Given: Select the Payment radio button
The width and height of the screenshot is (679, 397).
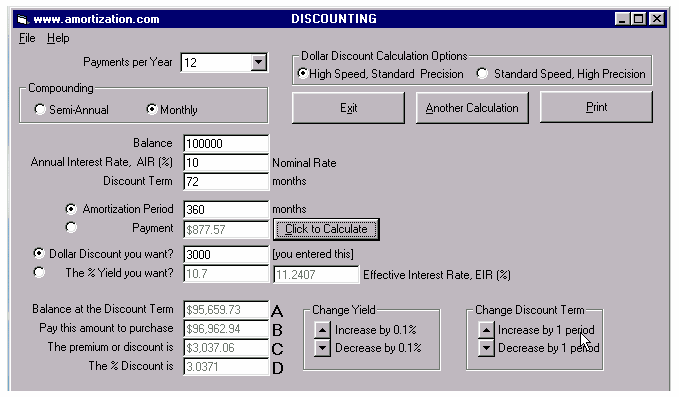Looking at the screenshot, I should click(71, 227).
